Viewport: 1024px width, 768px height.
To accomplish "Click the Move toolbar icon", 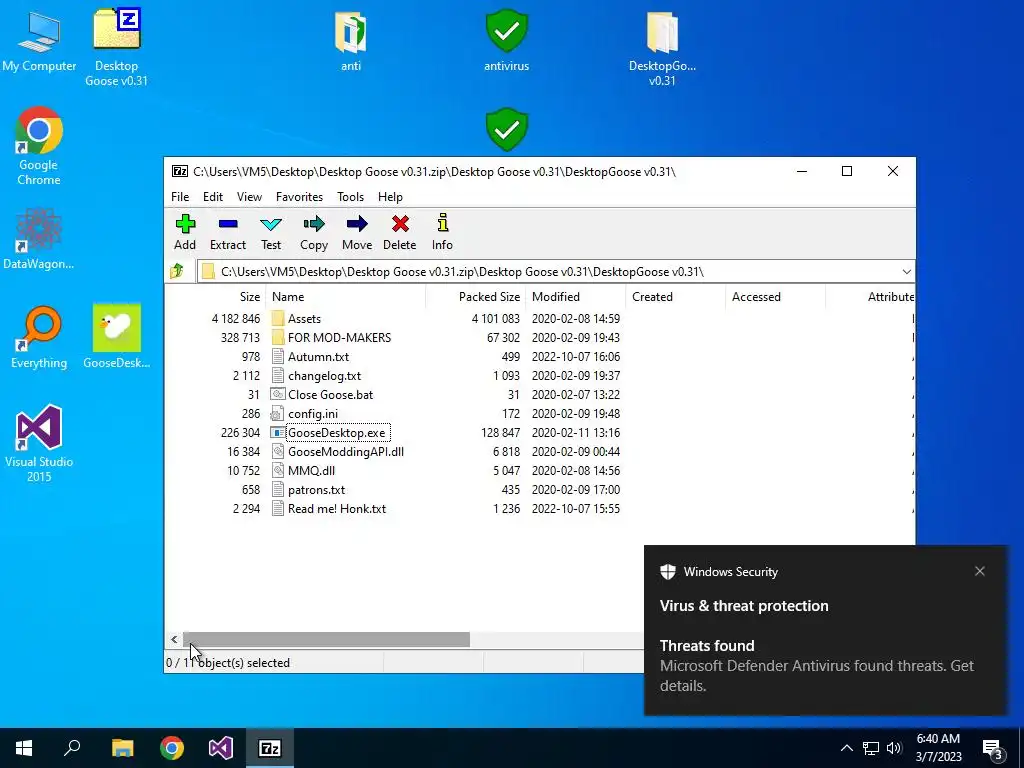I will pos(357,232).
